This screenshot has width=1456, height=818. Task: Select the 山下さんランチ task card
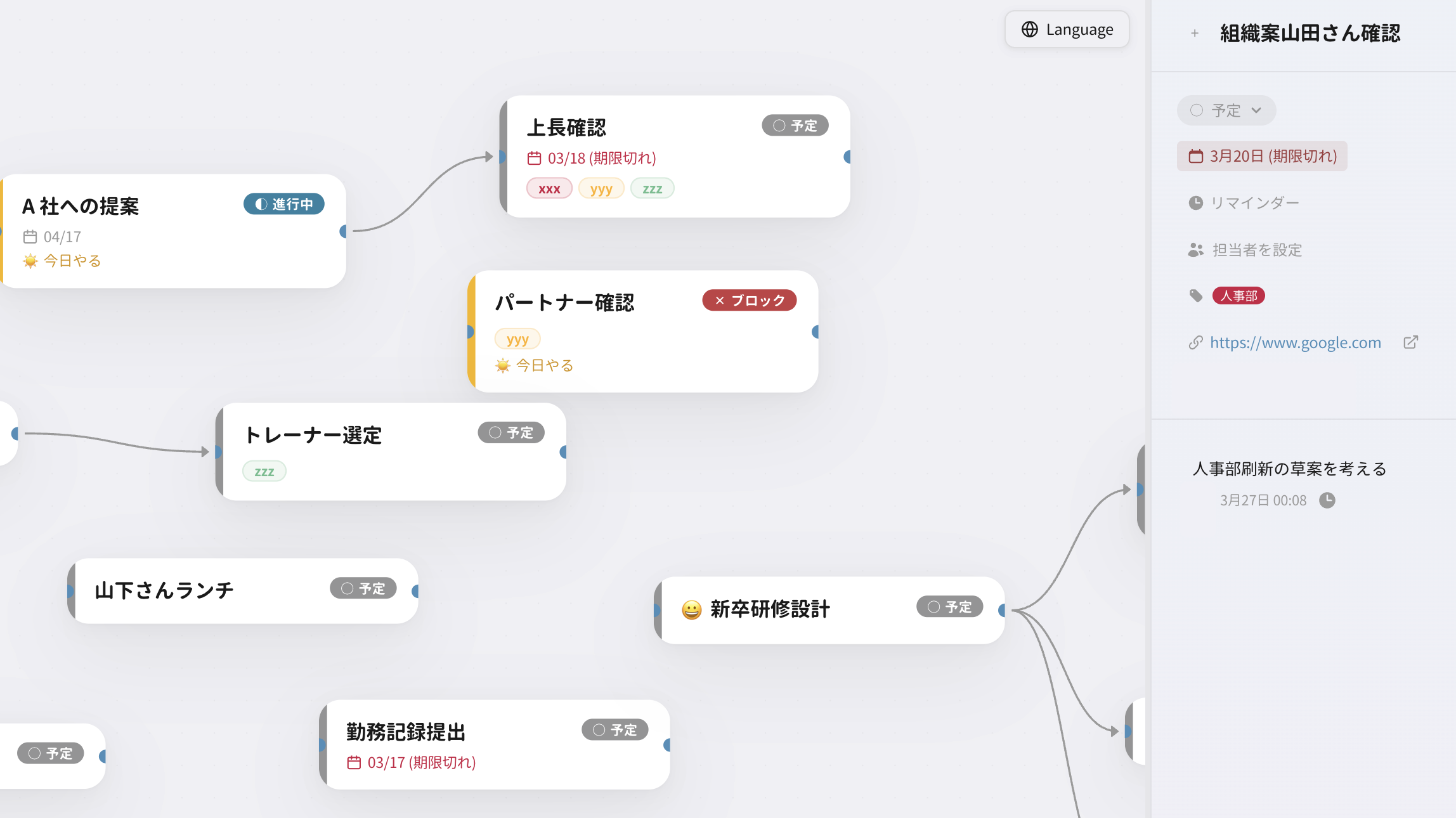click(x=242, y=590)
